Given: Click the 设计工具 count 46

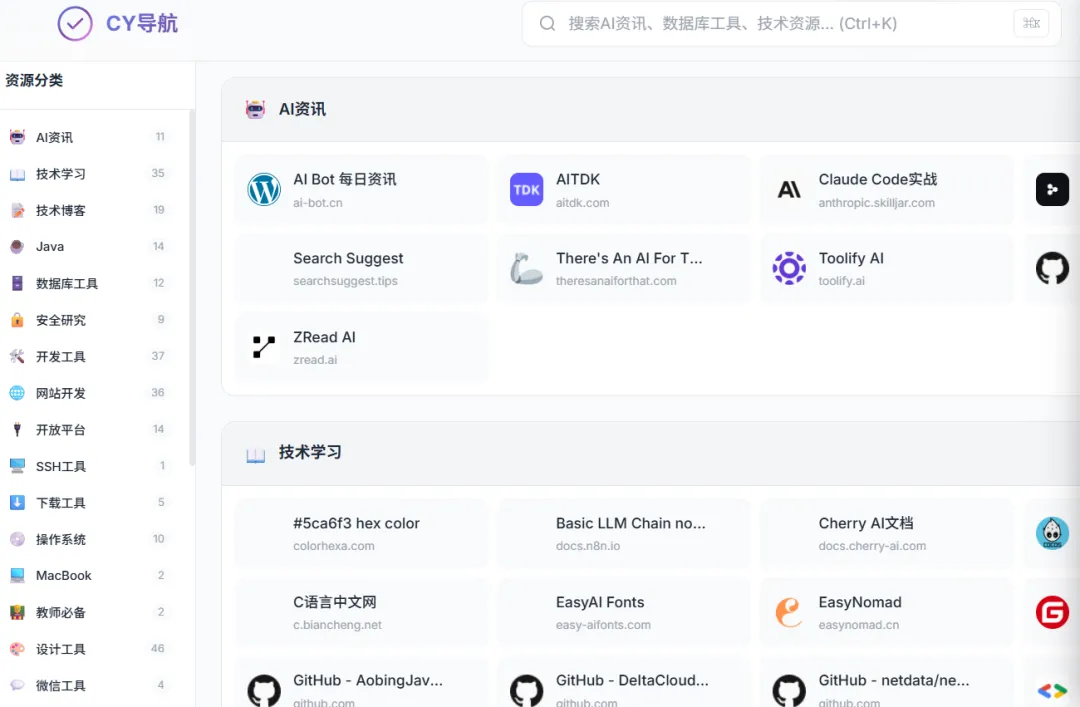Looking at the screenshot, I should pos(158,648).
